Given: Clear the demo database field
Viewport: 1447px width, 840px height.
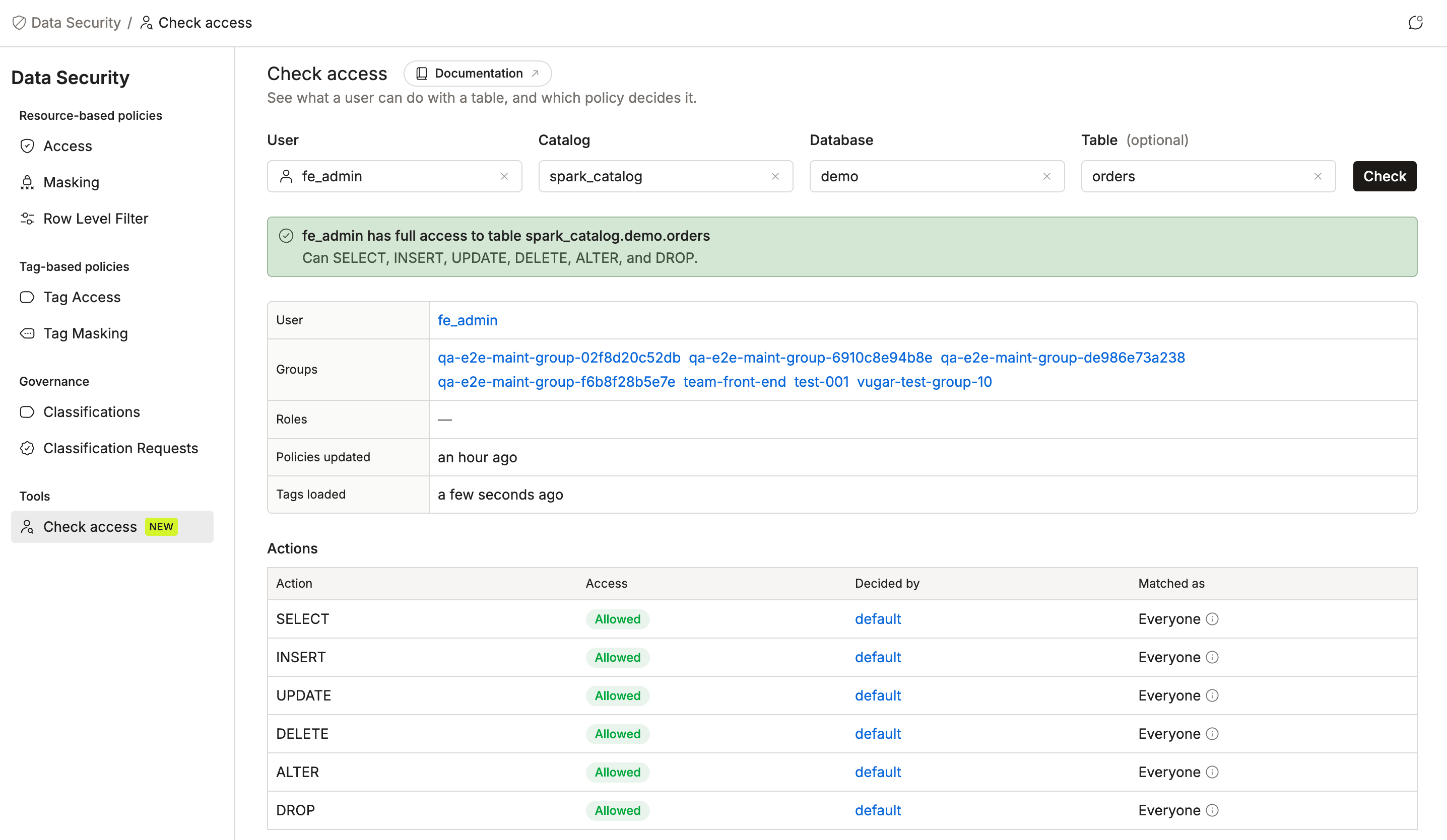Looking at the screenshot, I should tap(1046, 176).
